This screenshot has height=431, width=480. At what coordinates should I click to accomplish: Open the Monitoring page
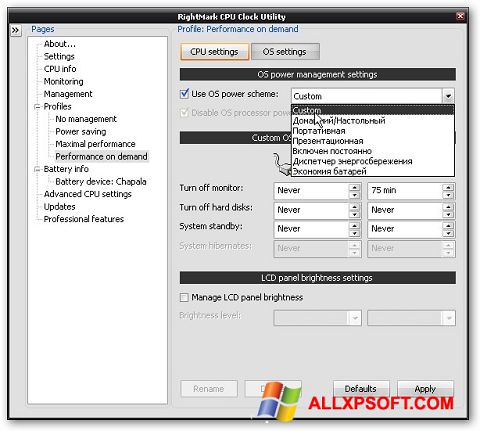[64, 81]
